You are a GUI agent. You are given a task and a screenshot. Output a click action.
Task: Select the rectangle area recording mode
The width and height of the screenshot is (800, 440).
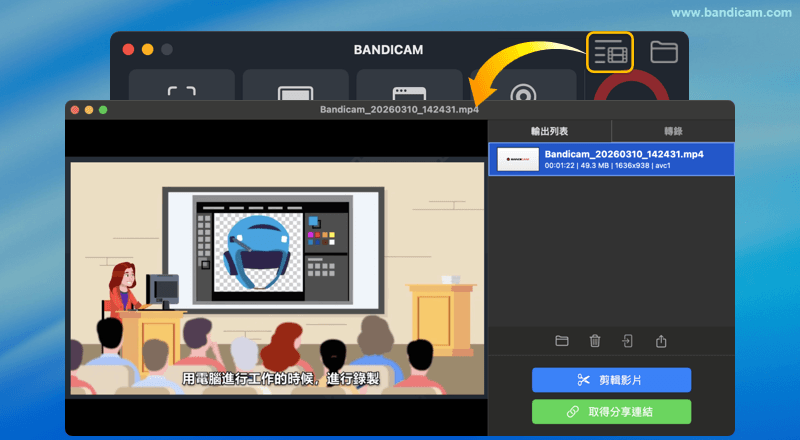click(x=181, y=88)
